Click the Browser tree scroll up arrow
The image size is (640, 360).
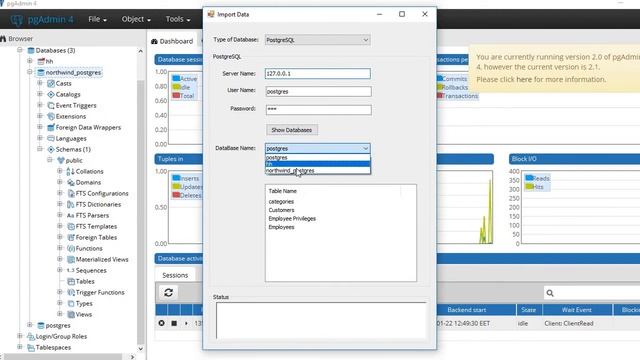141,51
